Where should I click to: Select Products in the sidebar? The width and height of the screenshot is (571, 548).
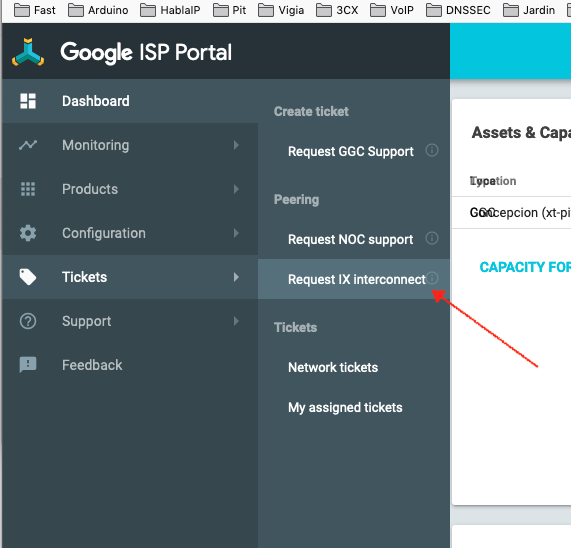click(x=130, y=189)
